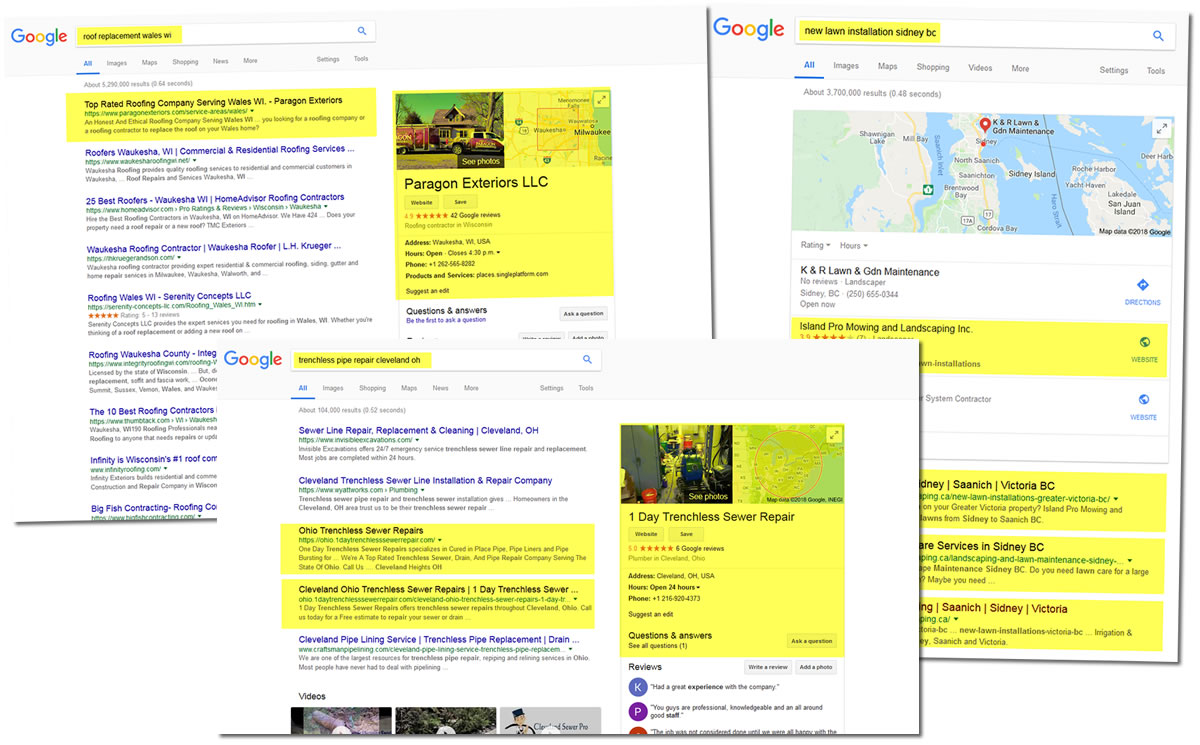
Task: Open Videos tab in new lawn window
Action: point(980,68)
